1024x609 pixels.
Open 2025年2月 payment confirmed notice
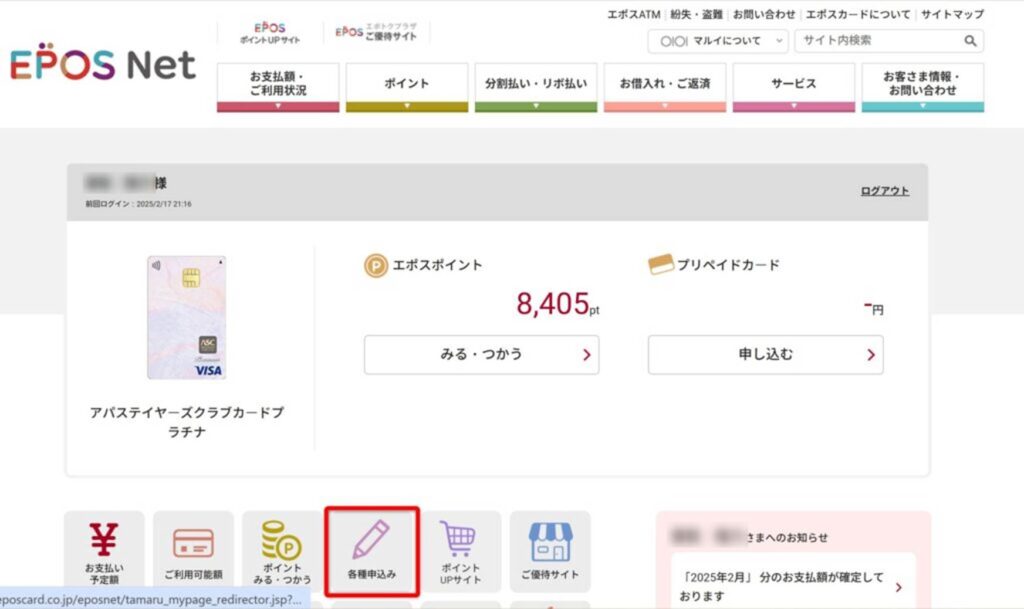(793, 586)
